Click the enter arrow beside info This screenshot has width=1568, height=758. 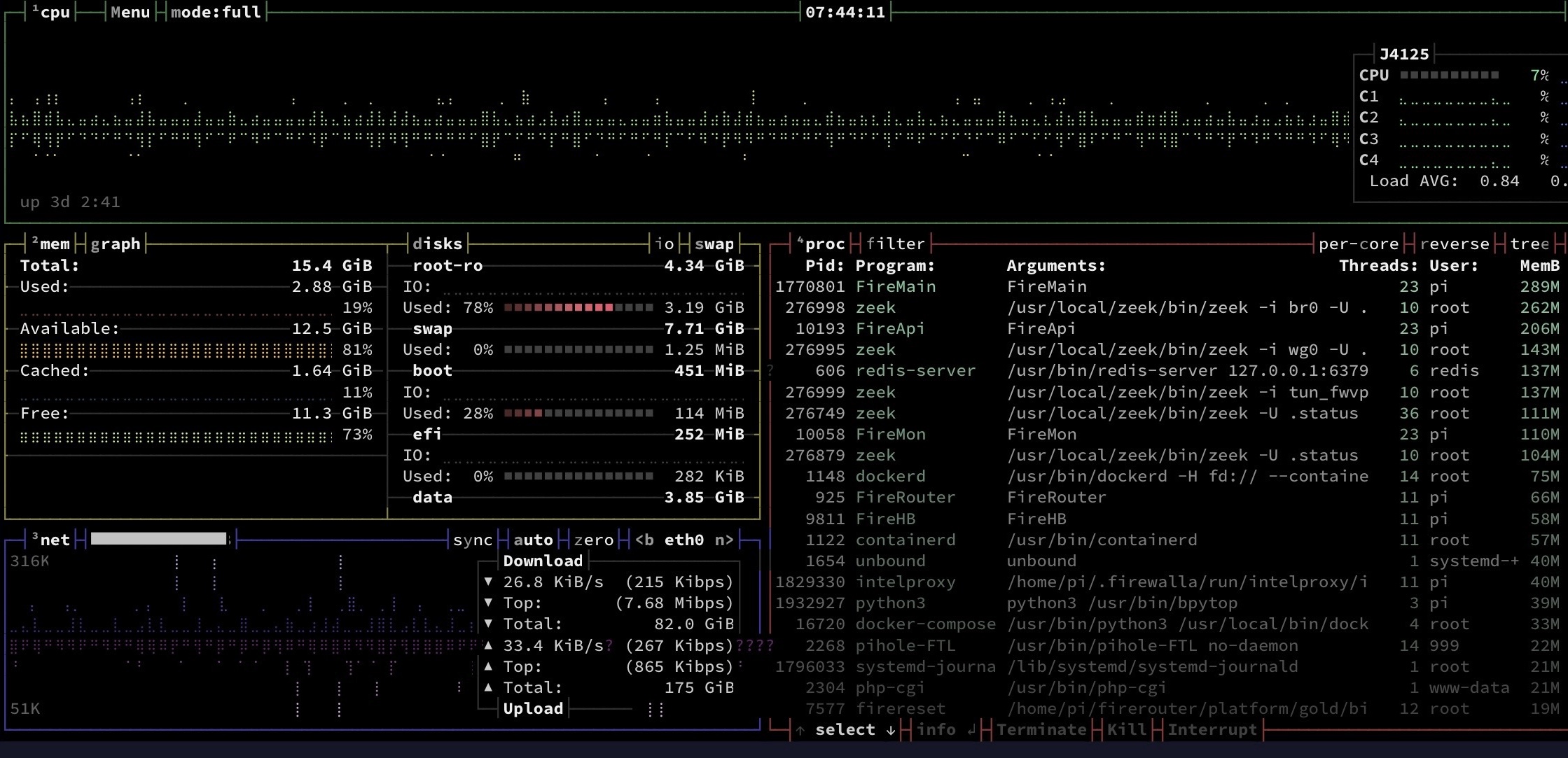[x=971, y=730]
